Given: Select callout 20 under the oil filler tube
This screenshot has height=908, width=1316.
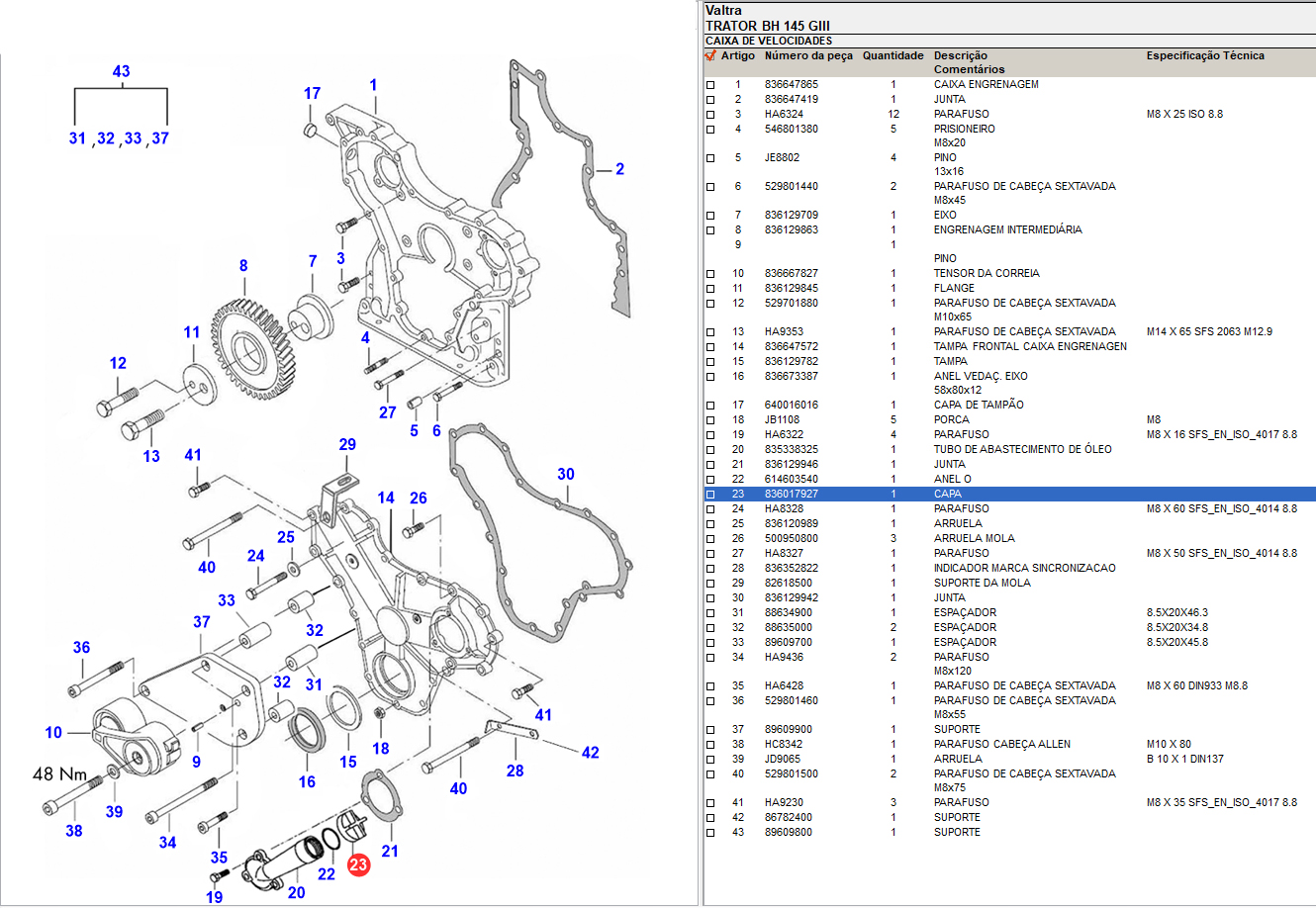Looking at the screenshot, I should click(x=296, y=892).
